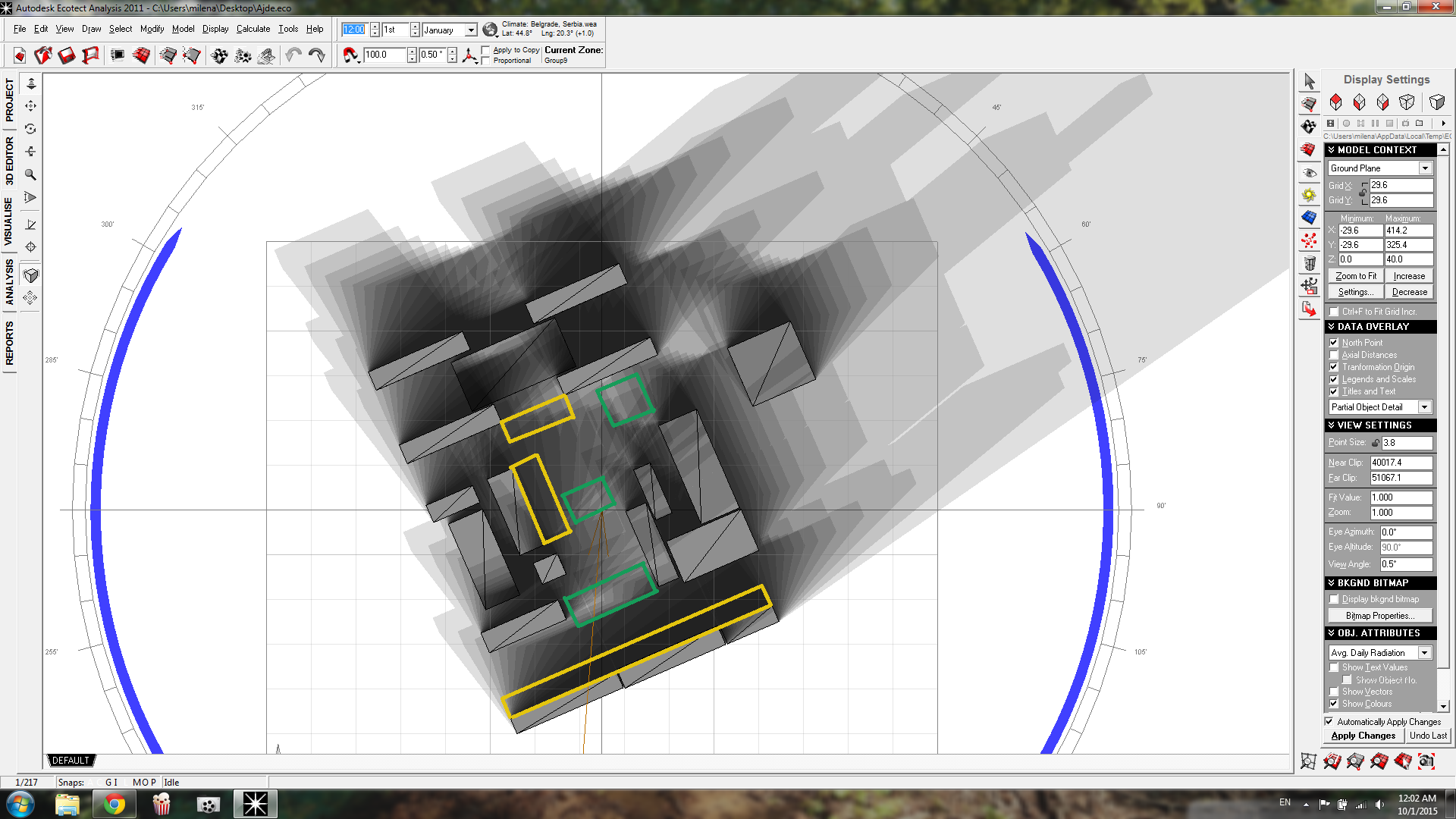This screenshot has width=1456, height=819.
Task: Click the Redo arrow icon
Action: pyautogui.click(x=317, y=55)
